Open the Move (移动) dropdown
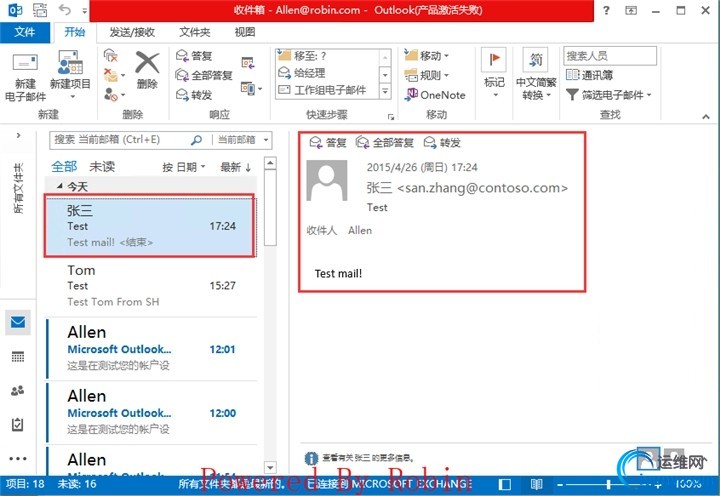 [426, 56]
